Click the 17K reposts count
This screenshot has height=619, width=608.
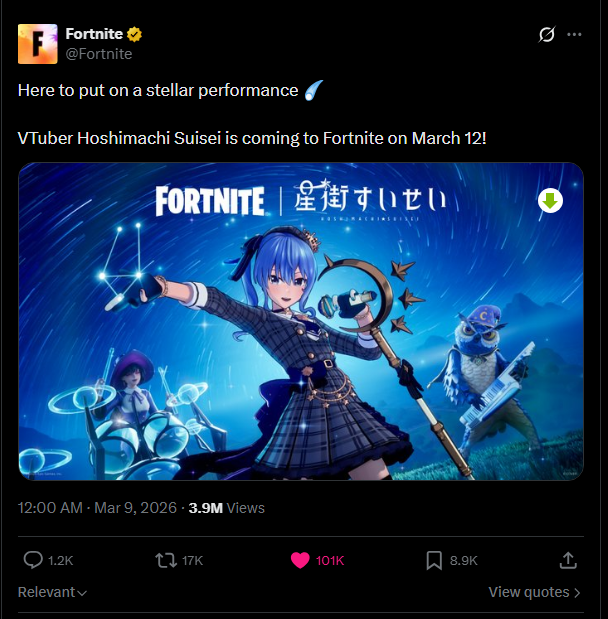(x=192, y=561)
